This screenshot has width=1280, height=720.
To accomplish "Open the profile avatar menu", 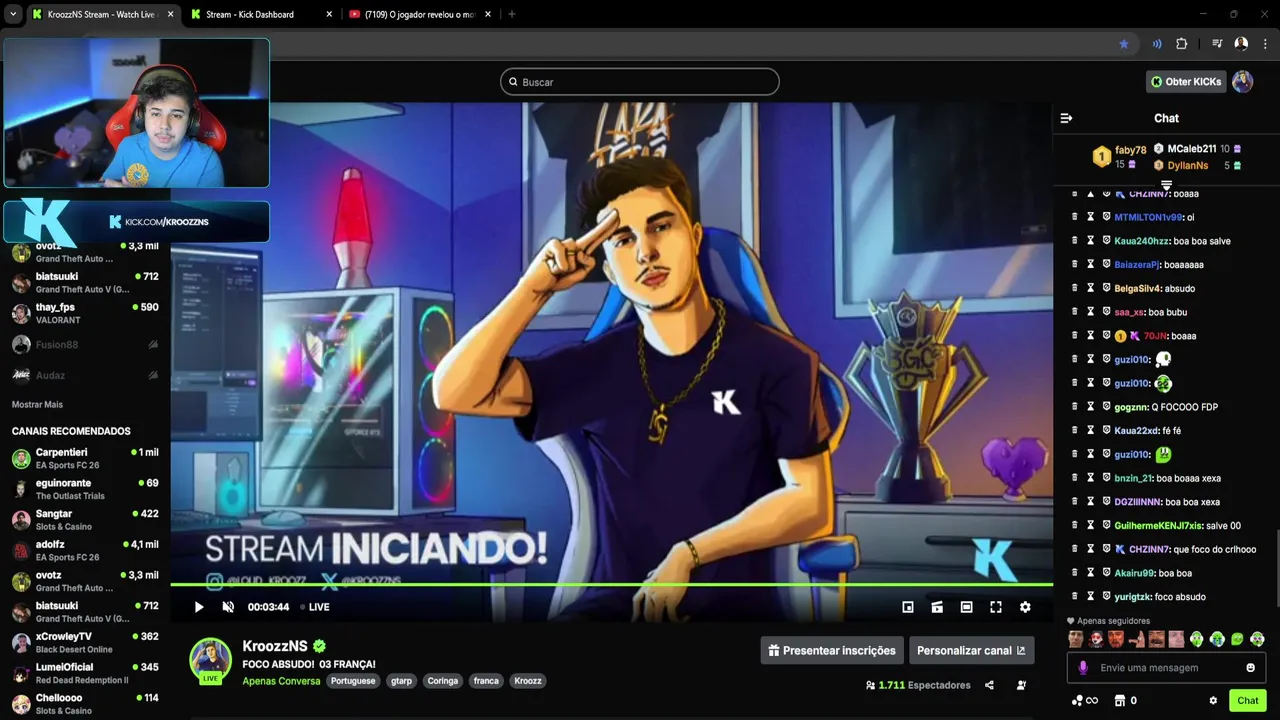I will 1243,82.
